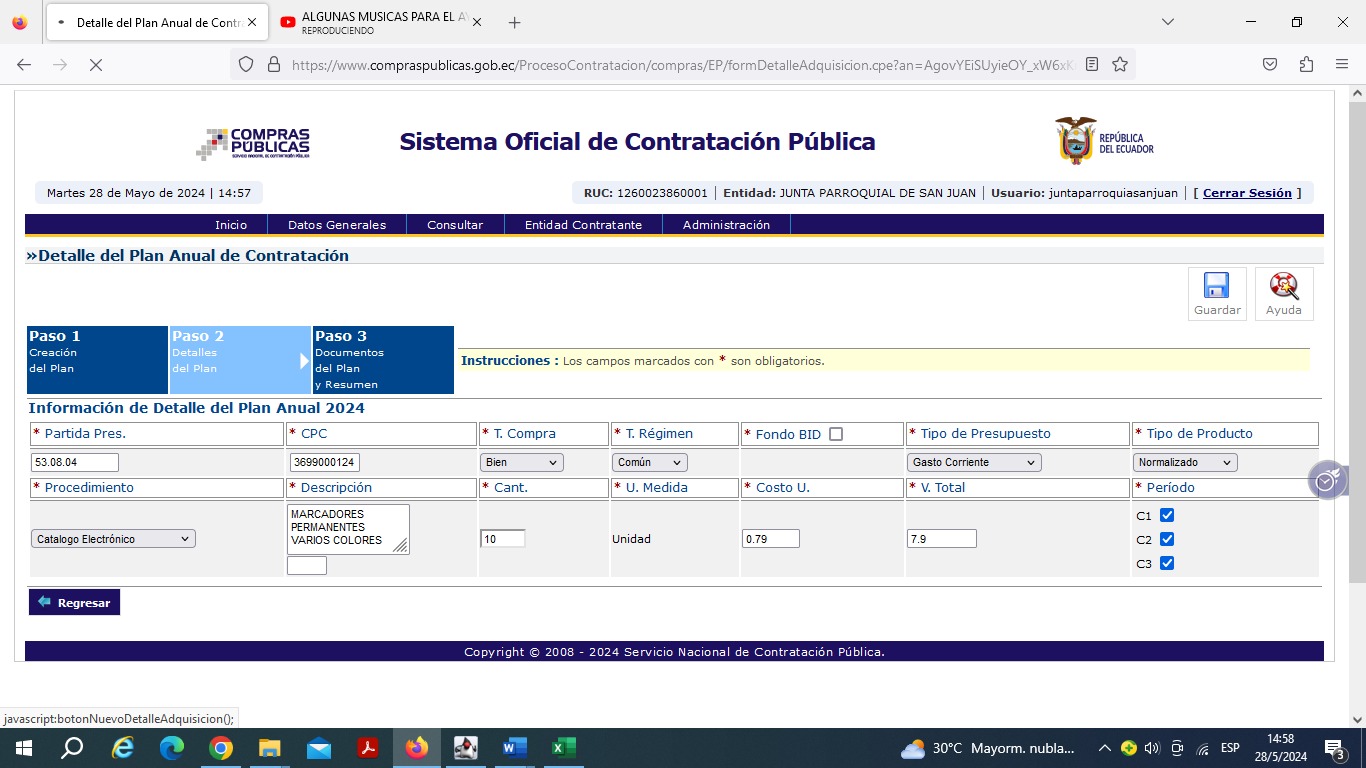Image resolution: width=1366 pixels, height=768 pixels.
Task: Click the Compras Públicas logo
Action: click(x=253, y=143)
